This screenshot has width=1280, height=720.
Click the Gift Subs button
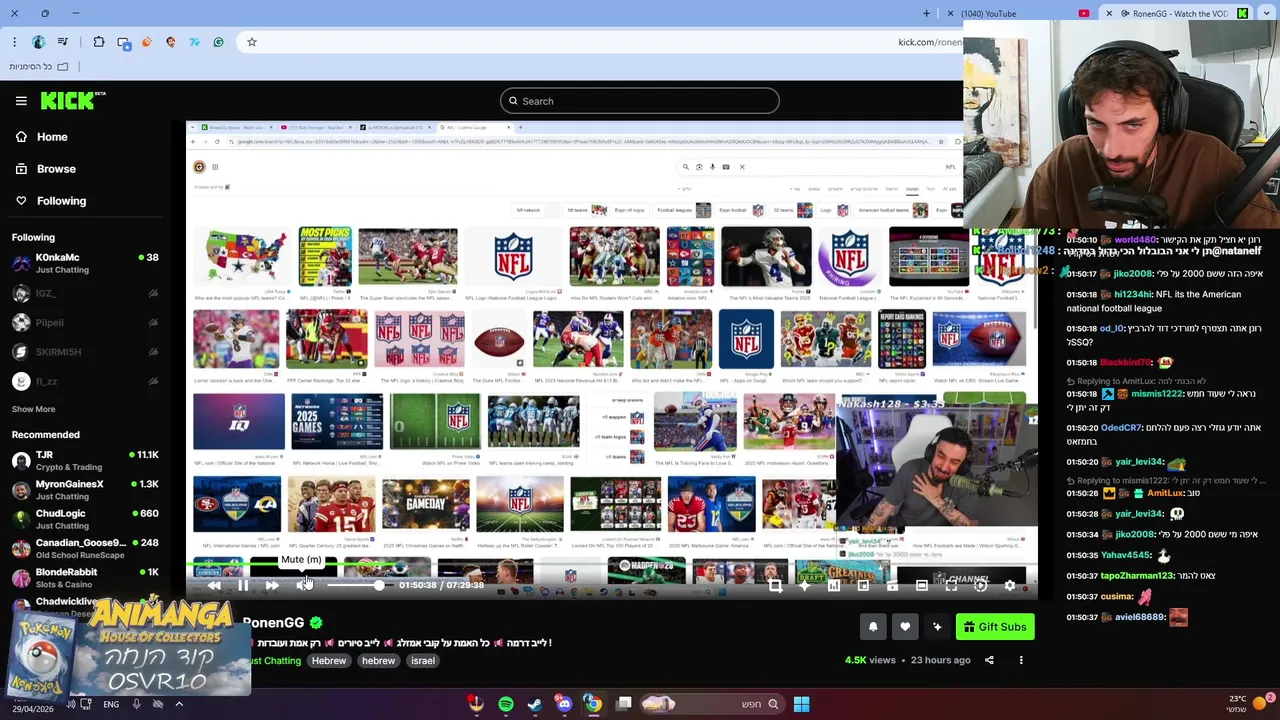pos(995,627)
